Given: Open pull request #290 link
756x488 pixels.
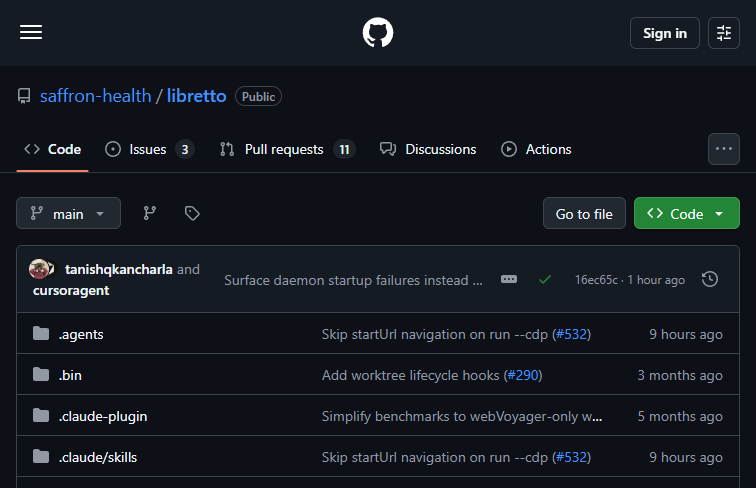Looking at the screenshot, I should (x=523, y=375).
